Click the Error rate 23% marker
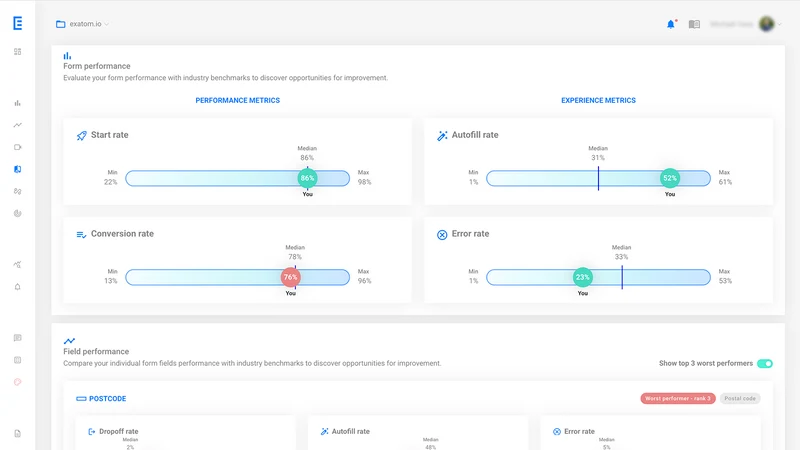This screenshot has width=800, height=450. click(583, 277)
